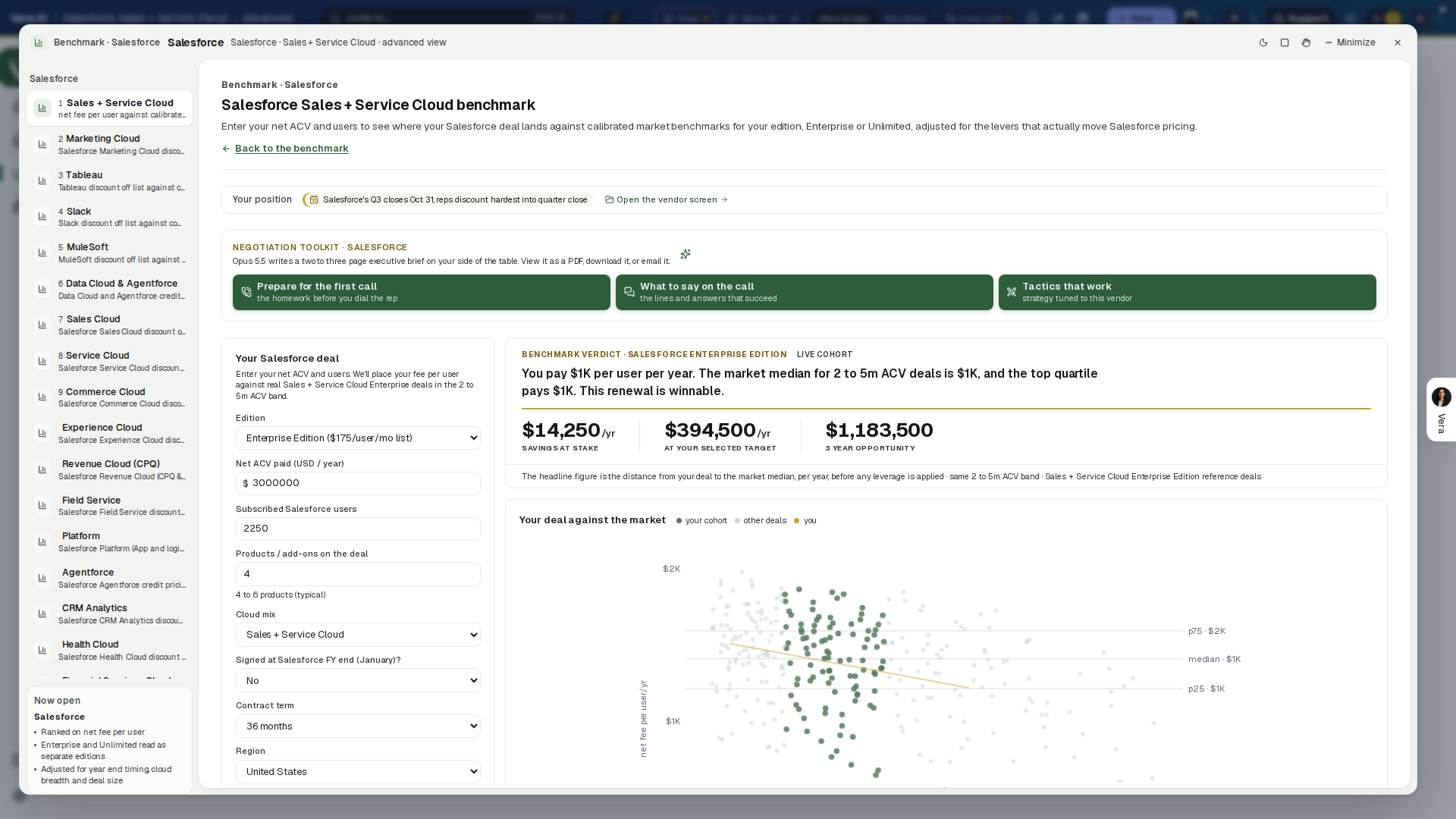Open the Region dropdown
Viewport: 1456px width, 819px height.
pyautogui.click(x=358, y=772)
